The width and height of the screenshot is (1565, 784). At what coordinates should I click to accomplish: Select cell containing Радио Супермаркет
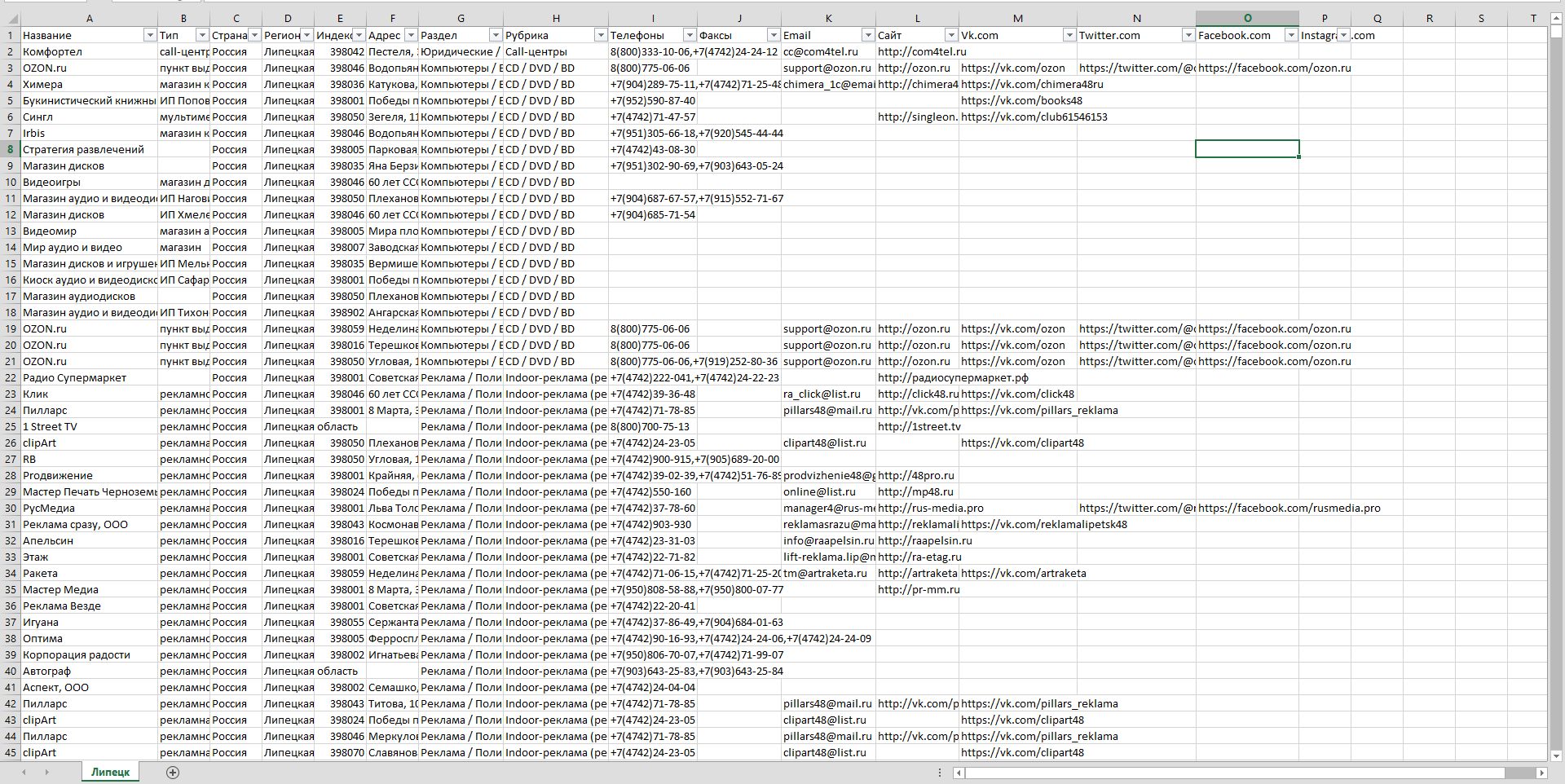pos(89,377)
